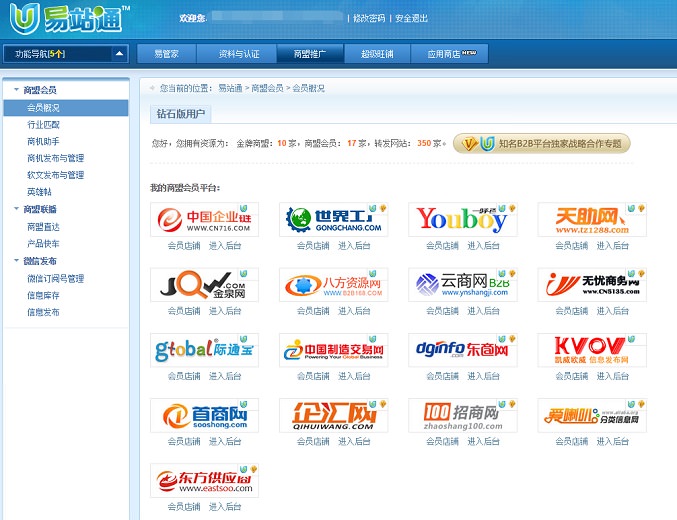Click 会员店铺 under 企汇网
Image resolution: width=677 pixels, height=520 pixels.
[313, 441]
